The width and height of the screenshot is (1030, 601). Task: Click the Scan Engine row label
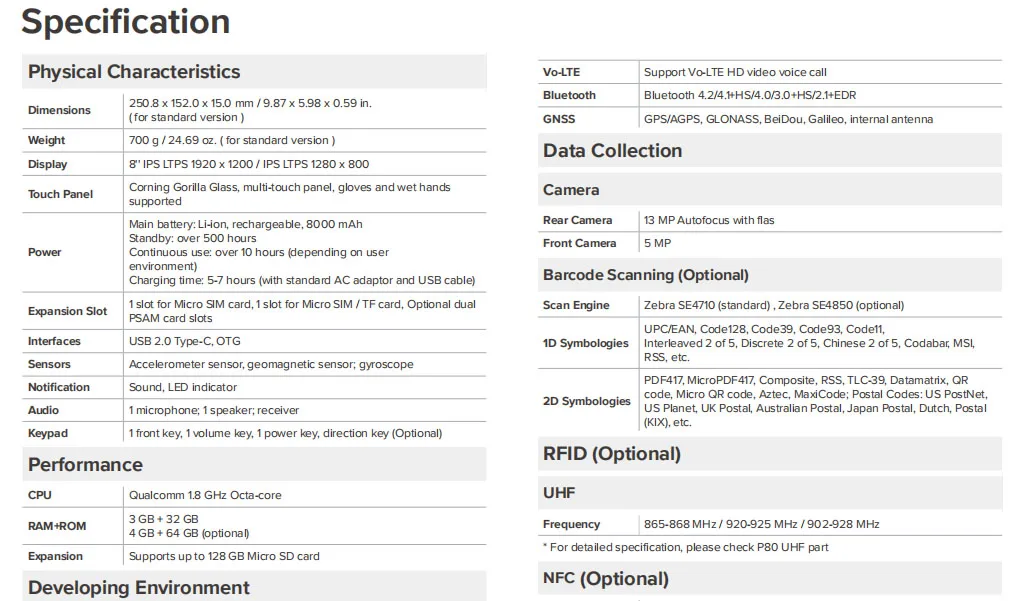point(576,305)
